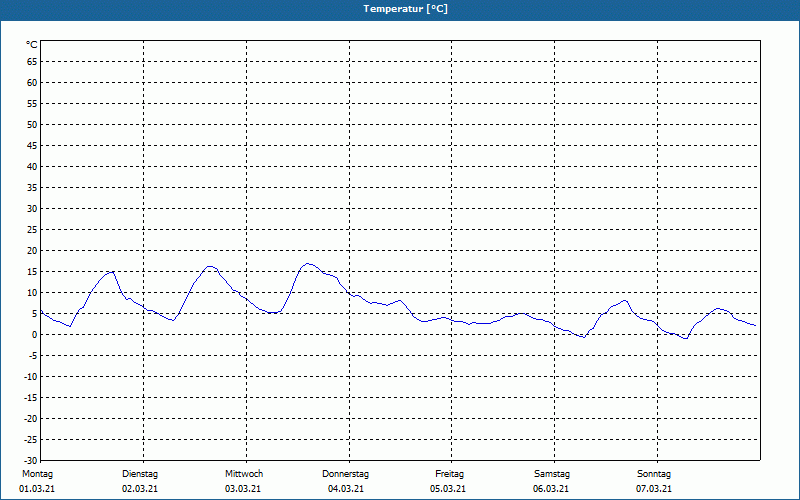Click the Donnerstag day label

tap(345, 474)
